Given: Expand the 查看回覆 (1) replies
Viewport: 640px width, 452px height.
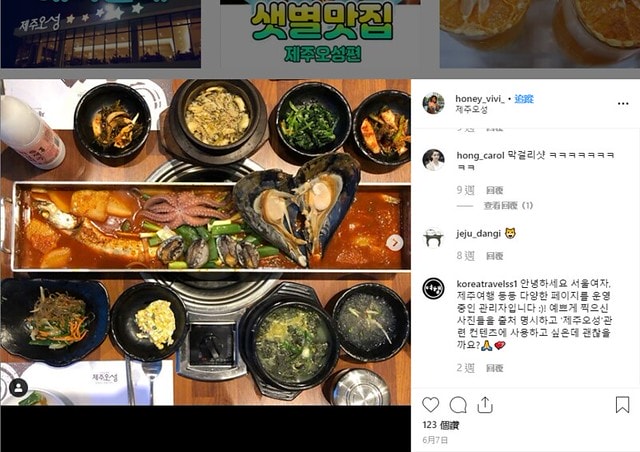Looking at the screenshot, I should coord(508,206).
